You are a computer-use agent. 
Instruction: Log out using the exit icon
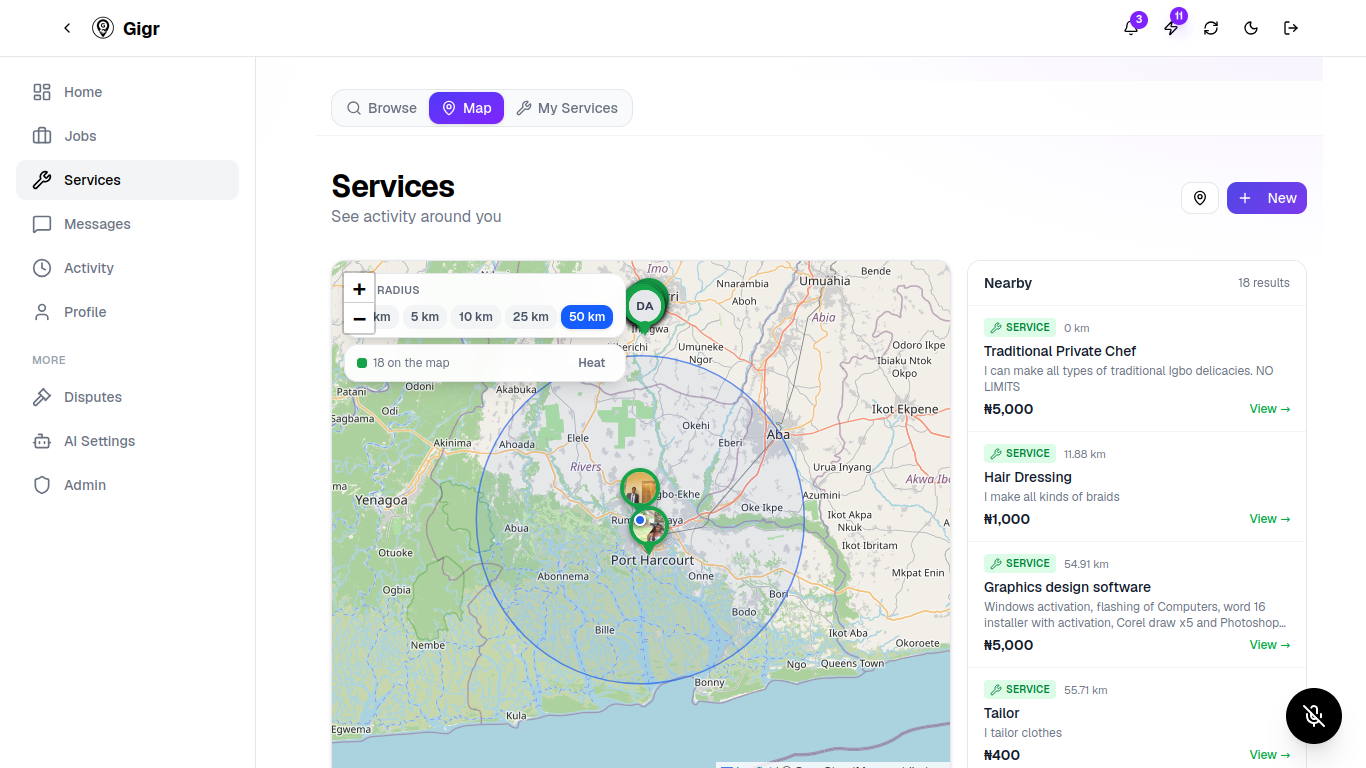coord(1291,28)
